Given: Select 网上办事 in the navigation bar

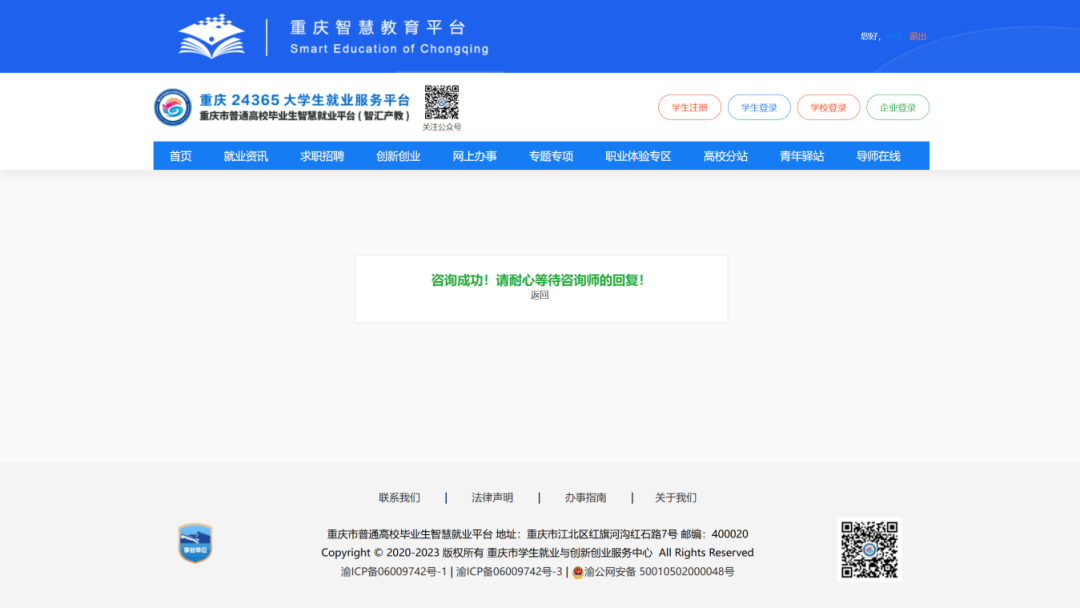Looking at the screenshot, I should click(474, 156).
